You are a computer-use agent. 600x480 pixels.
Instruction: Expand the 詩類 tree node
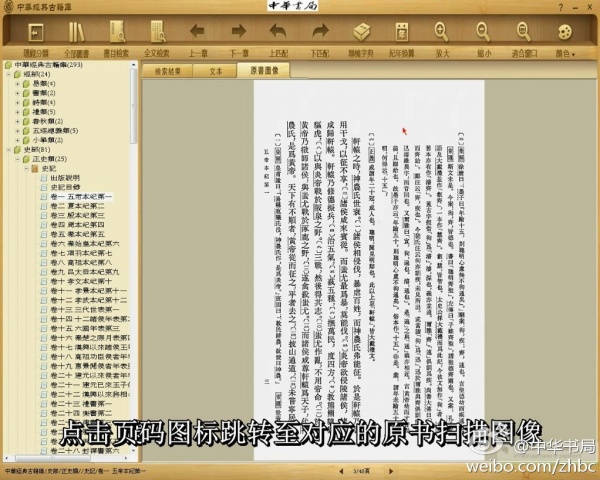point(17,103)
